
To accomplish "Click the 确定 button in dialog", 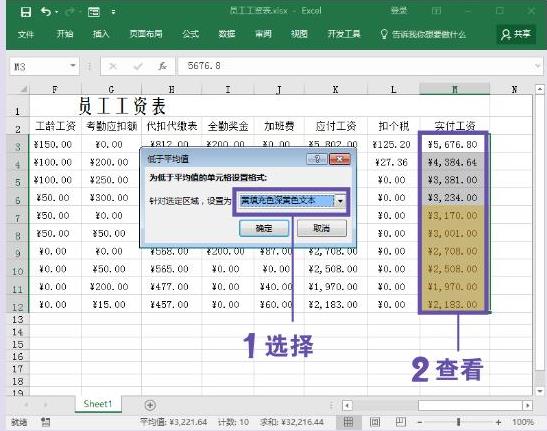I will click(264, 228).
